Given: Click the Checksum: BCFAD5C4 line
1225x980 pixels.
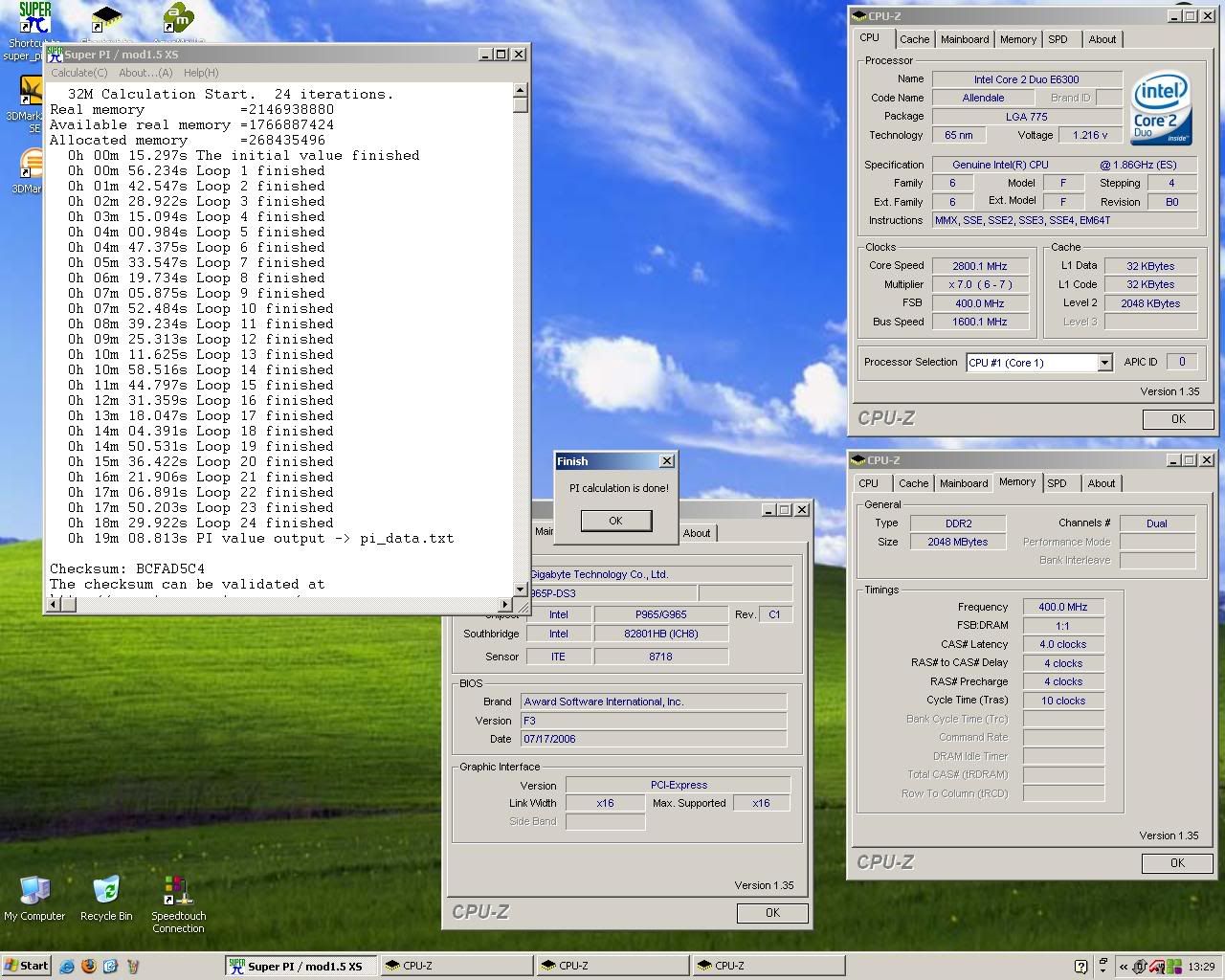Looking at the screenshot, I should (127, 568).
